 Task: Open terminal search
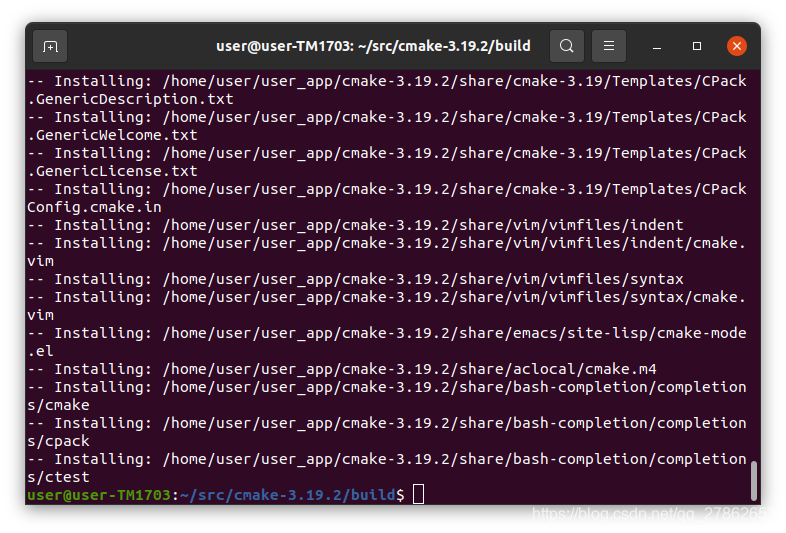coord(566,46)
